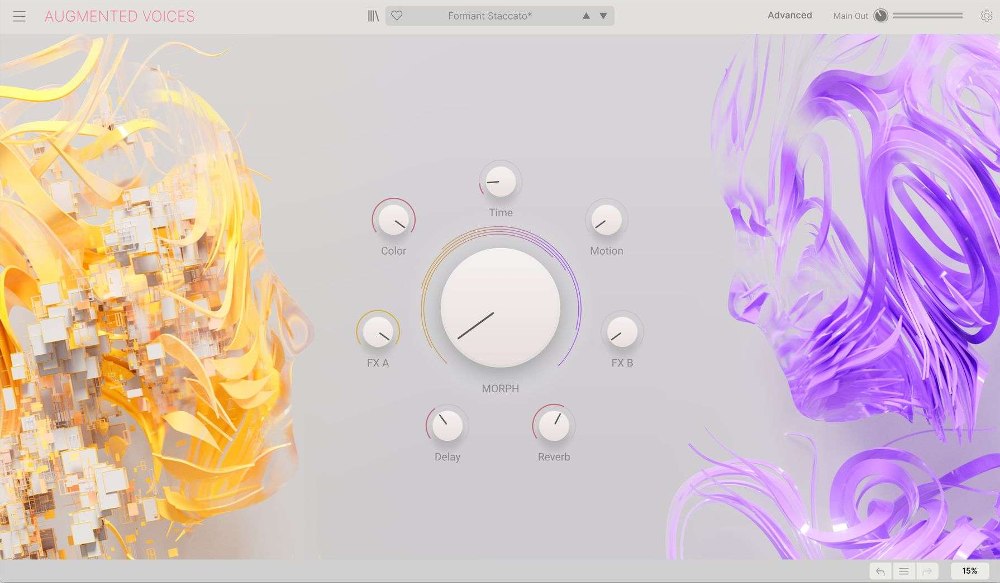The width and height of the screenshot is (1000, 583).
Task: Open the Augmented Voices main menu
Action: click(19, 15)
